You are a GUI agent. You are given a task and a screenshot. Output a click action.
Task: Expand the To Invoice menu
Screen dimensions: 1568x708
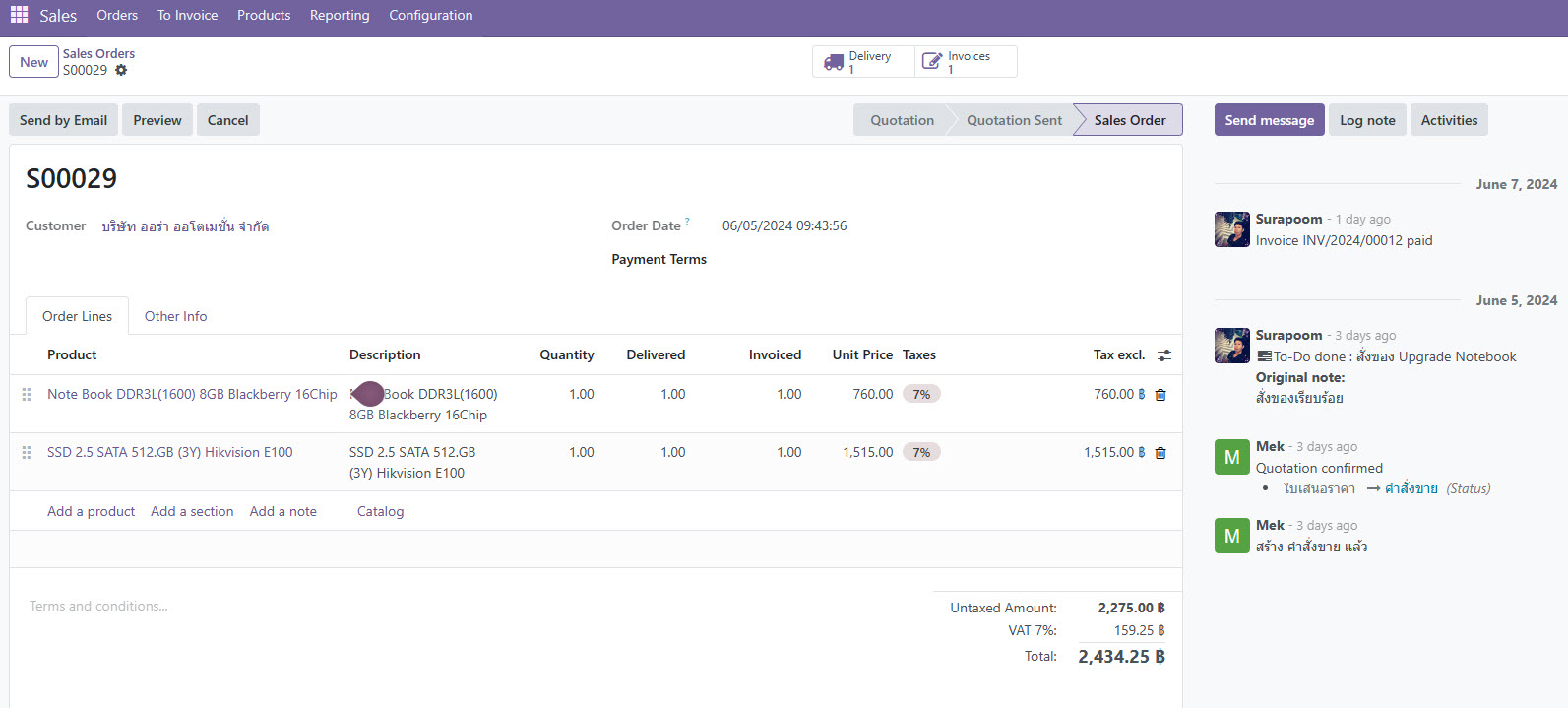click(x=187, y=16)
